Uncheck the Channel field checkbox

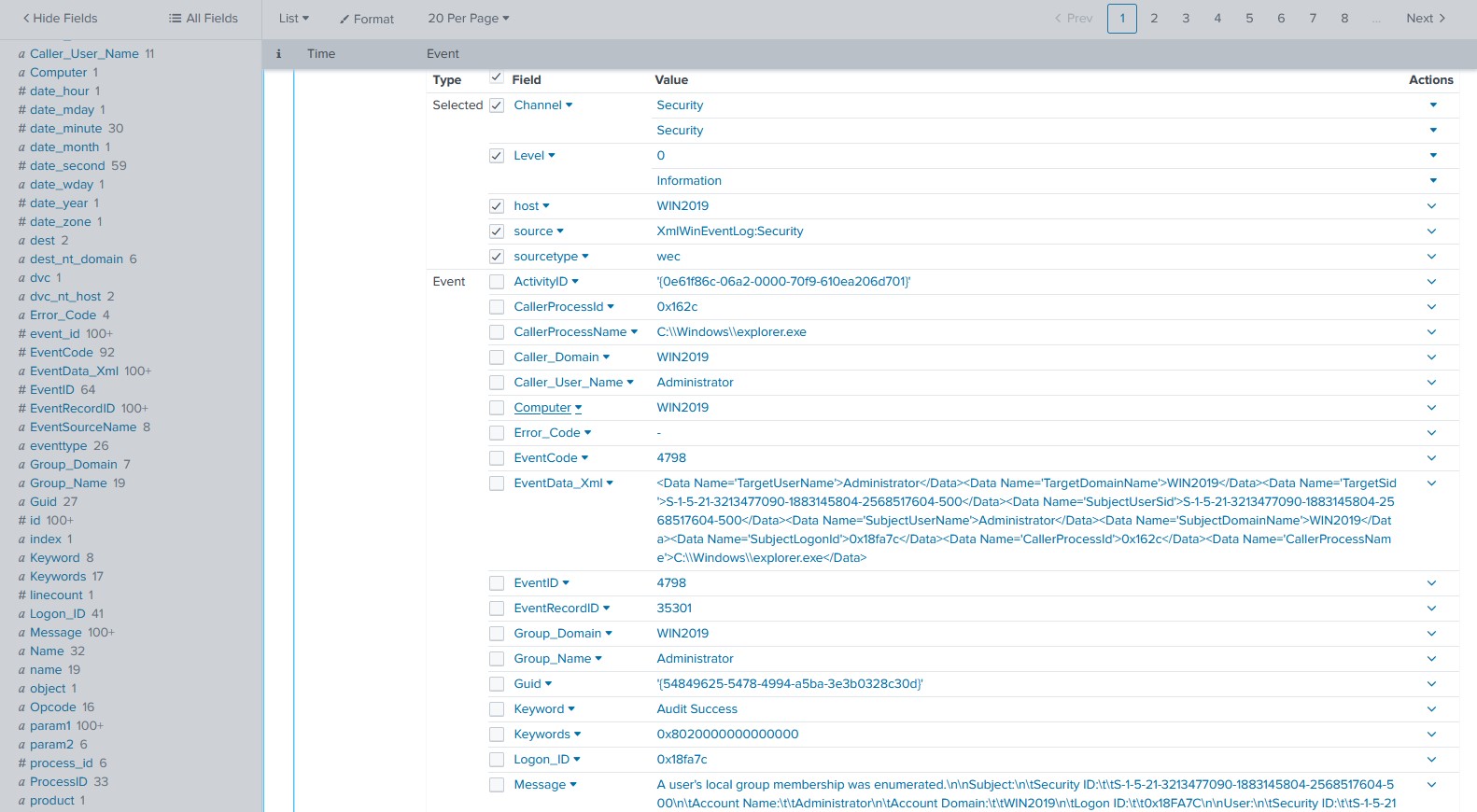click(x=497, y=105)
